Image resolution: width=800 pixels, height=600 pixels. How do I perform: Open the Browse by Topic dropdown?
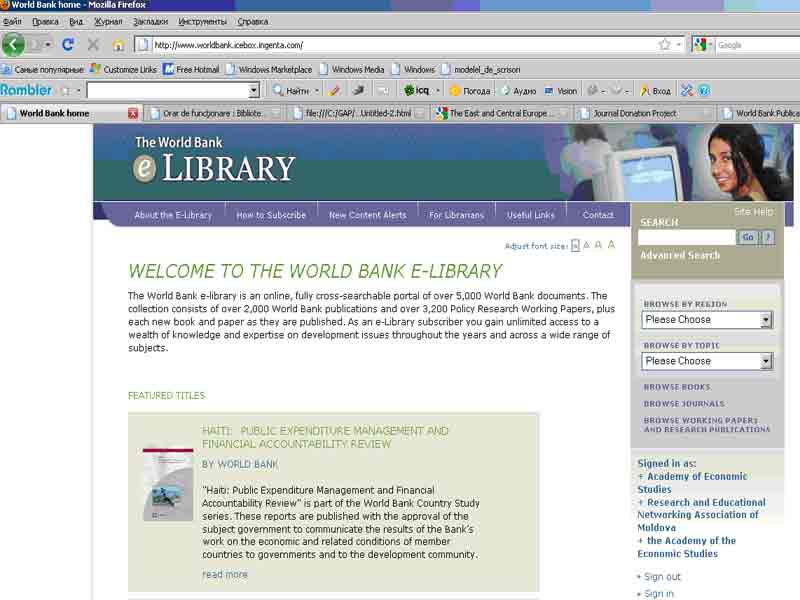[x=766, y=361]
